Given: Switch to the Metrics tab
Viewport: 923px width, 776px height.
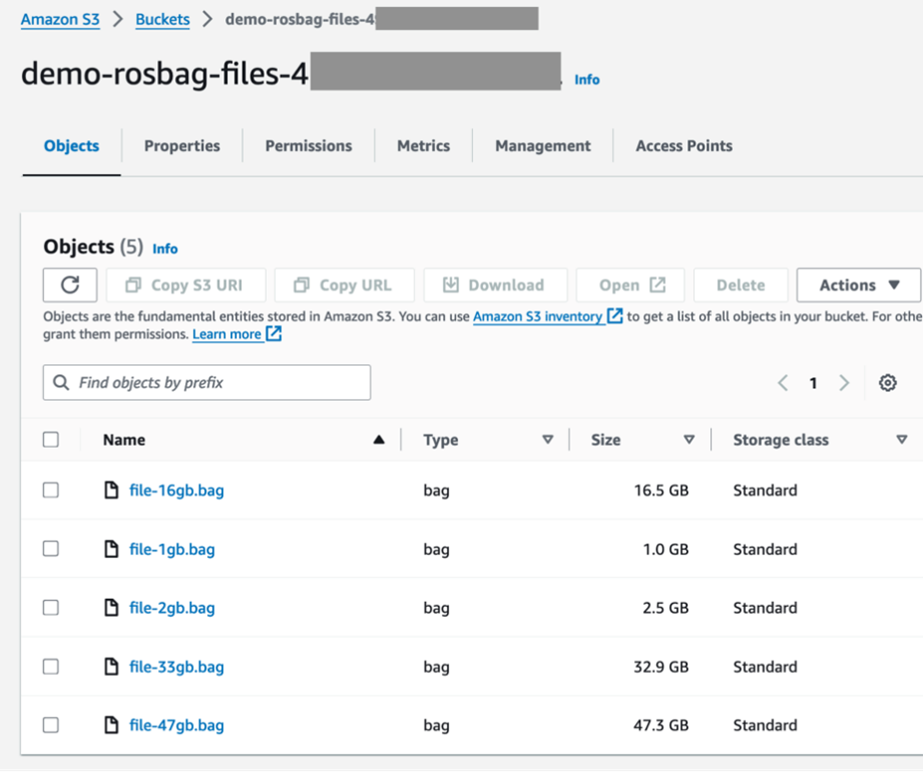Looking at the screenshot, I should pyautogui.click(x=423, y=145).
